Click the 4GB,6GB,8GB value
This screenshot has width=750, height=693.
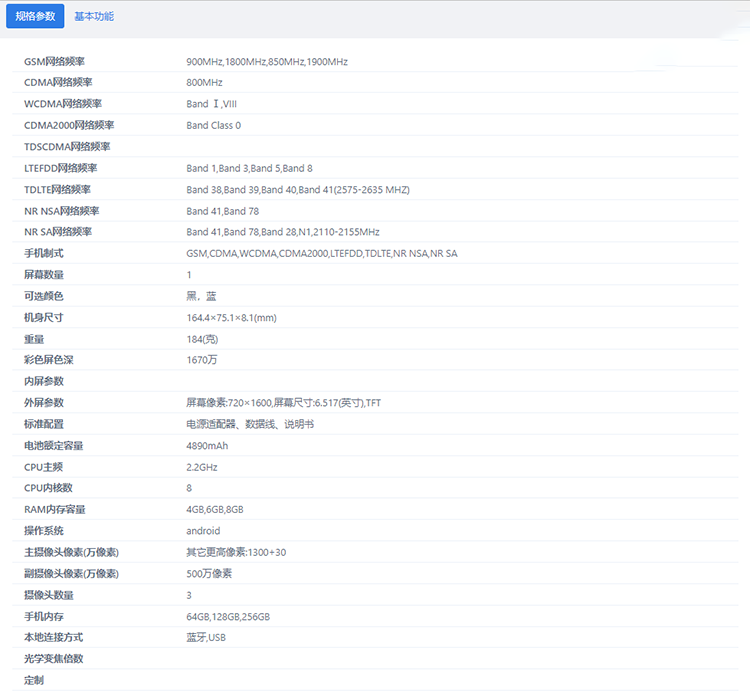pyautogui.click(x=215, y=509)
